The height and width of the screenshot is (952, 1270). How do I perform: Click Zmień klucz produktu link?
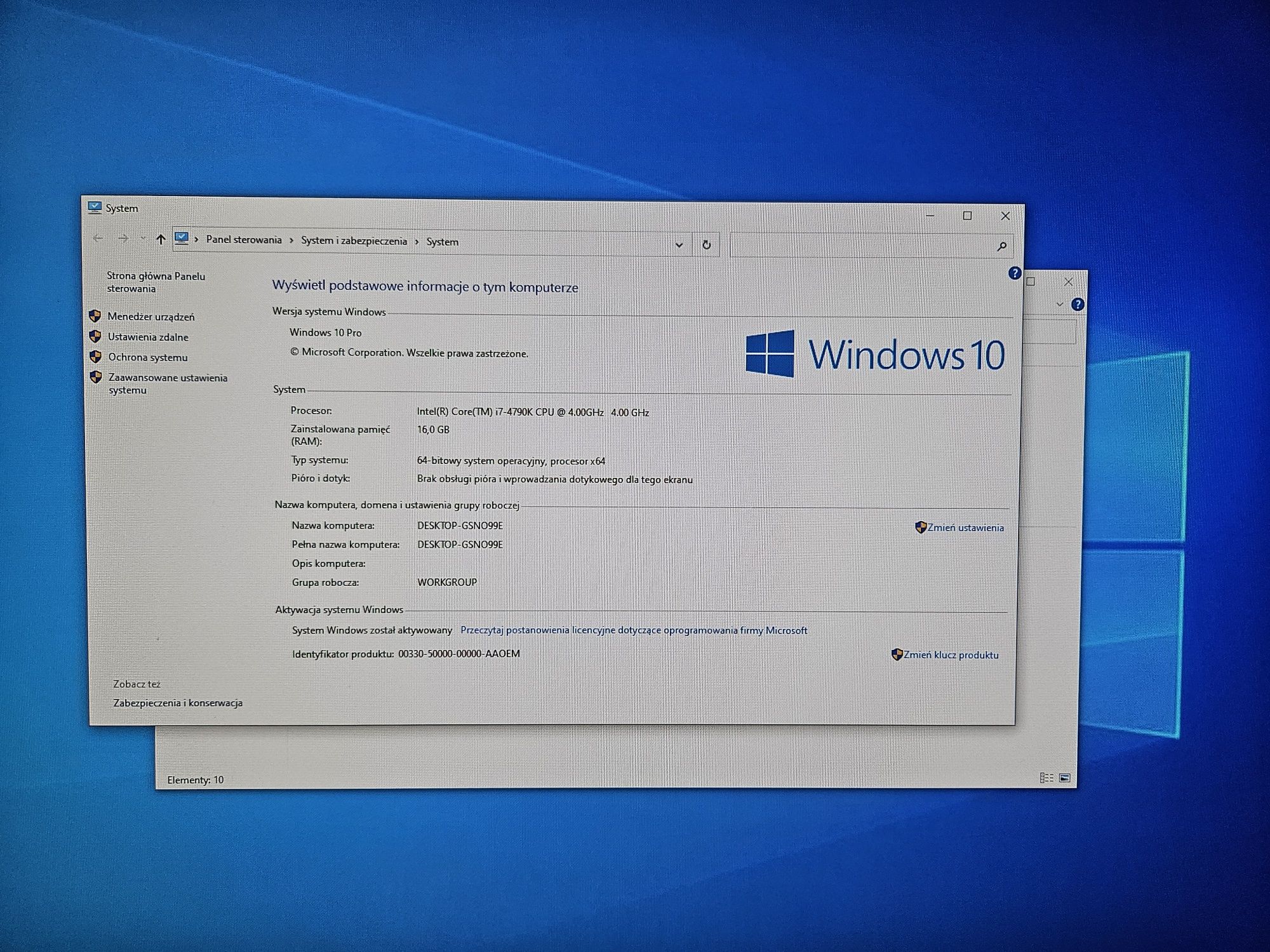951,655
